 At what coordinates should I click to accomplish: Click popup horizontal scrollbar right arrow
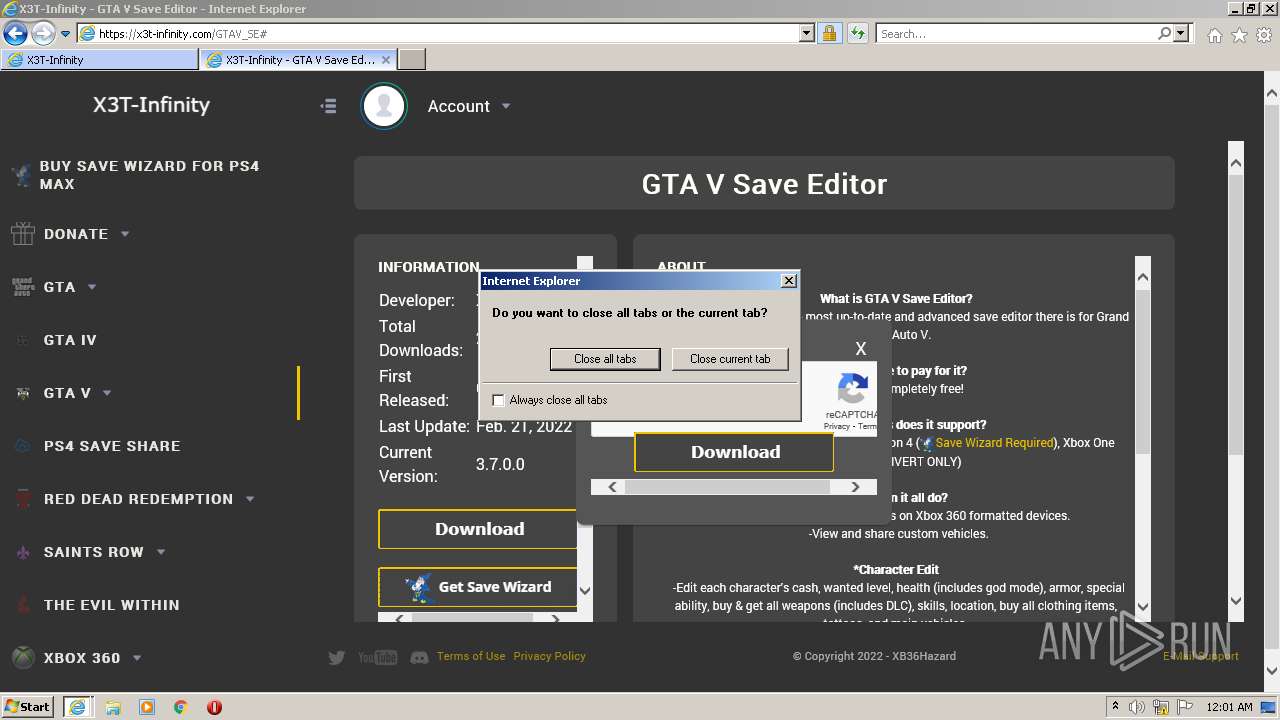855,487
